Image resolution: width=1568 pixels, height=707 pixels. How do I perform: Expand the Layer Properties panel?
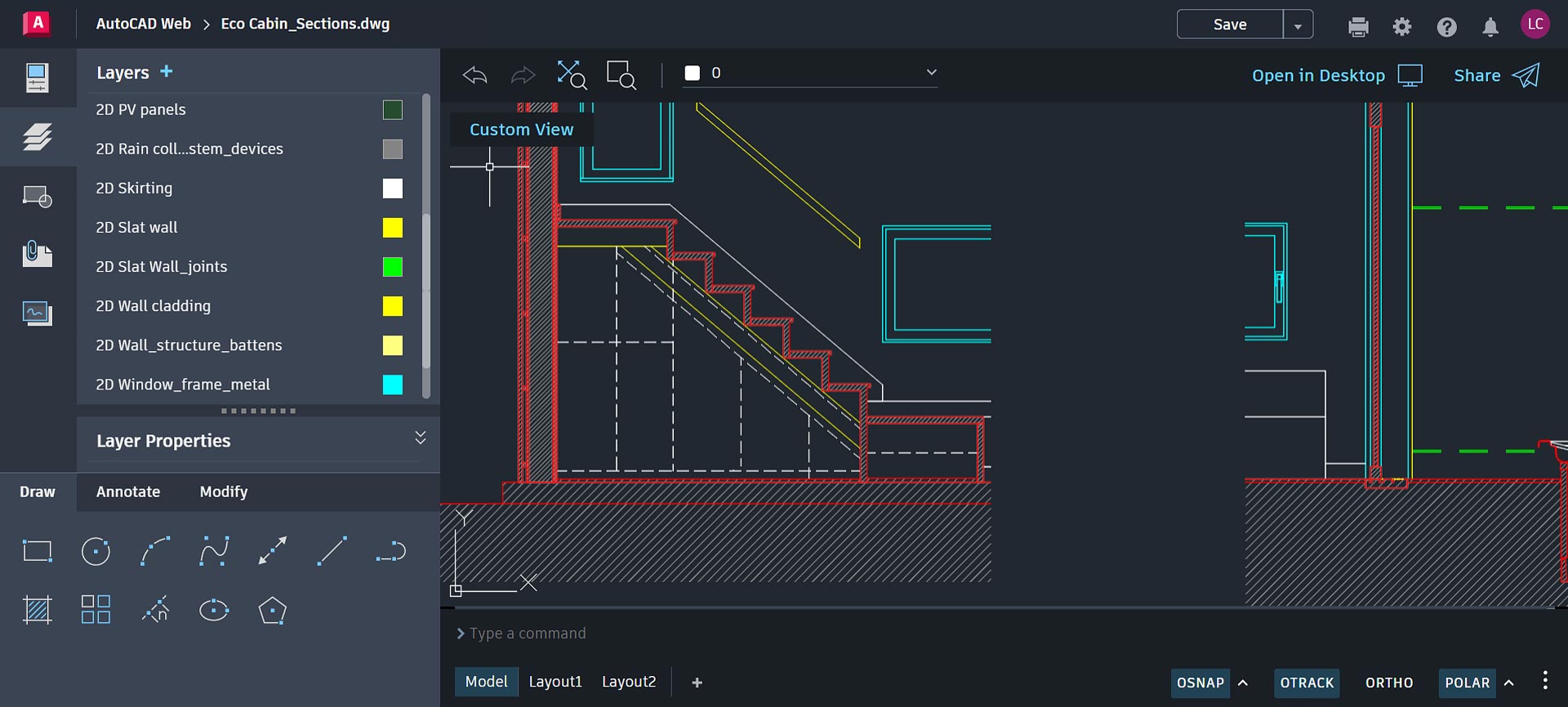[x=420, y=438]
